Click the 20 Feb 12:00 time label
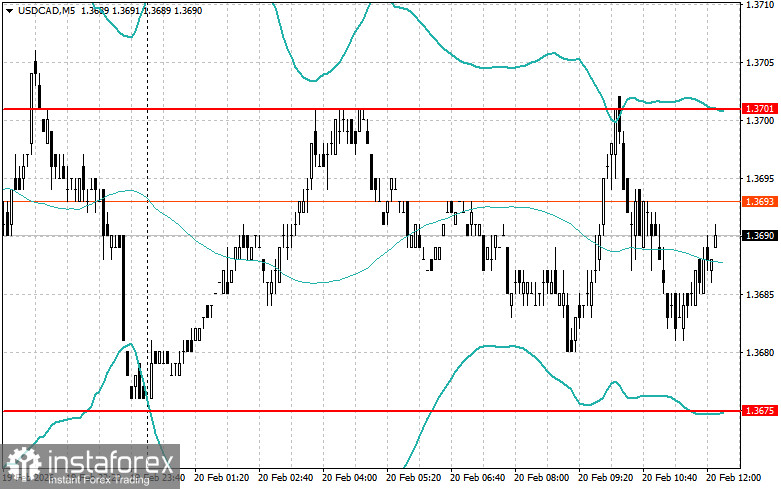This screenshot has height=489, width=781. click(734, 478)
